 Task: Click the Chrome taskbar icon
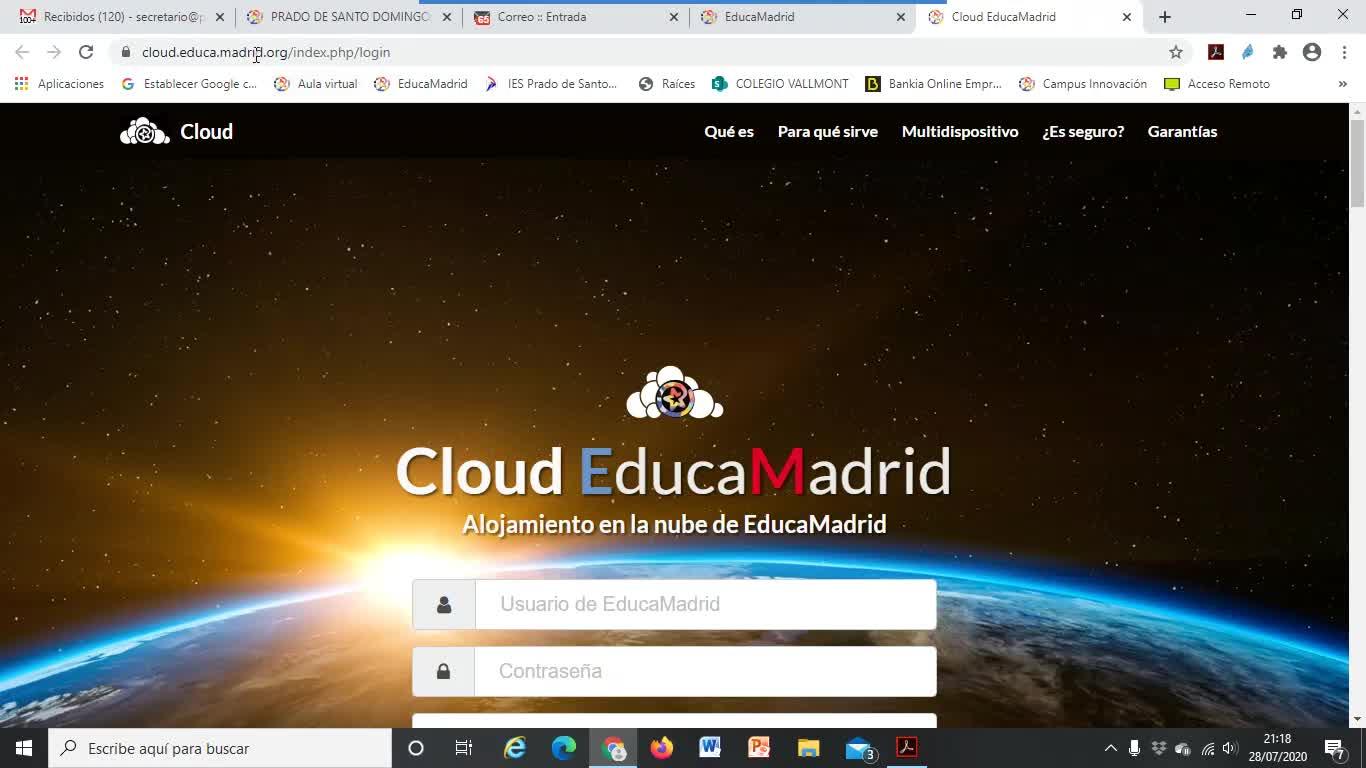(613, 748)
